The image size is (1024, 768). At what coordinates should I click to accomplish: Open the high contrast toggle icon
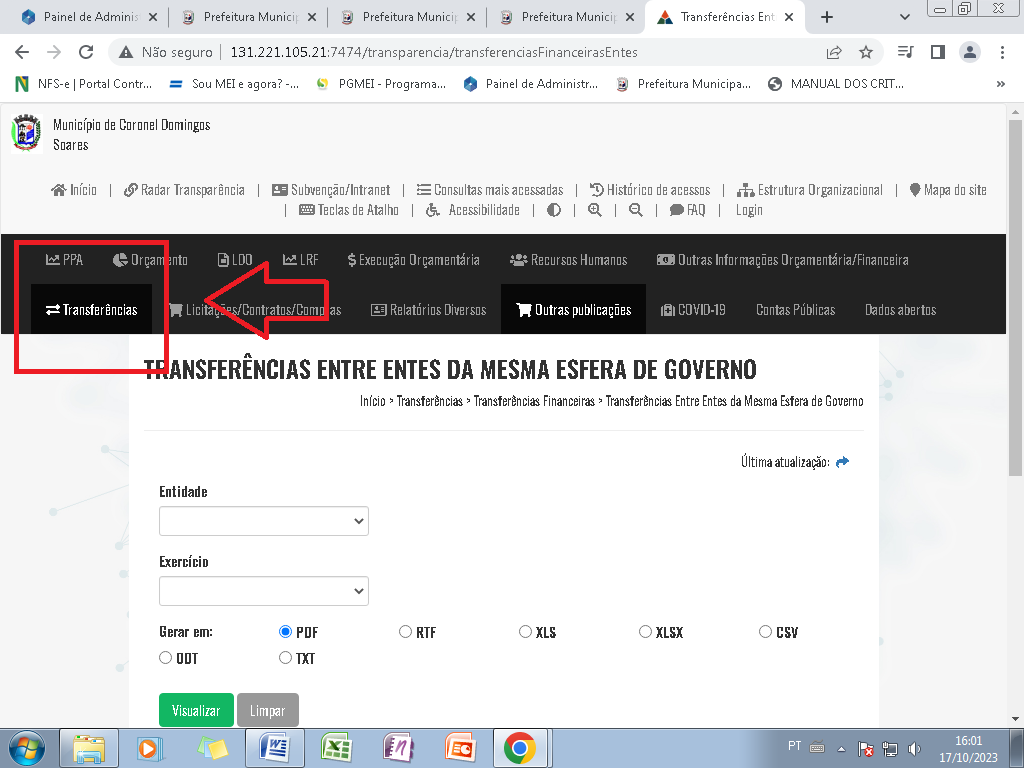[554, 210]
